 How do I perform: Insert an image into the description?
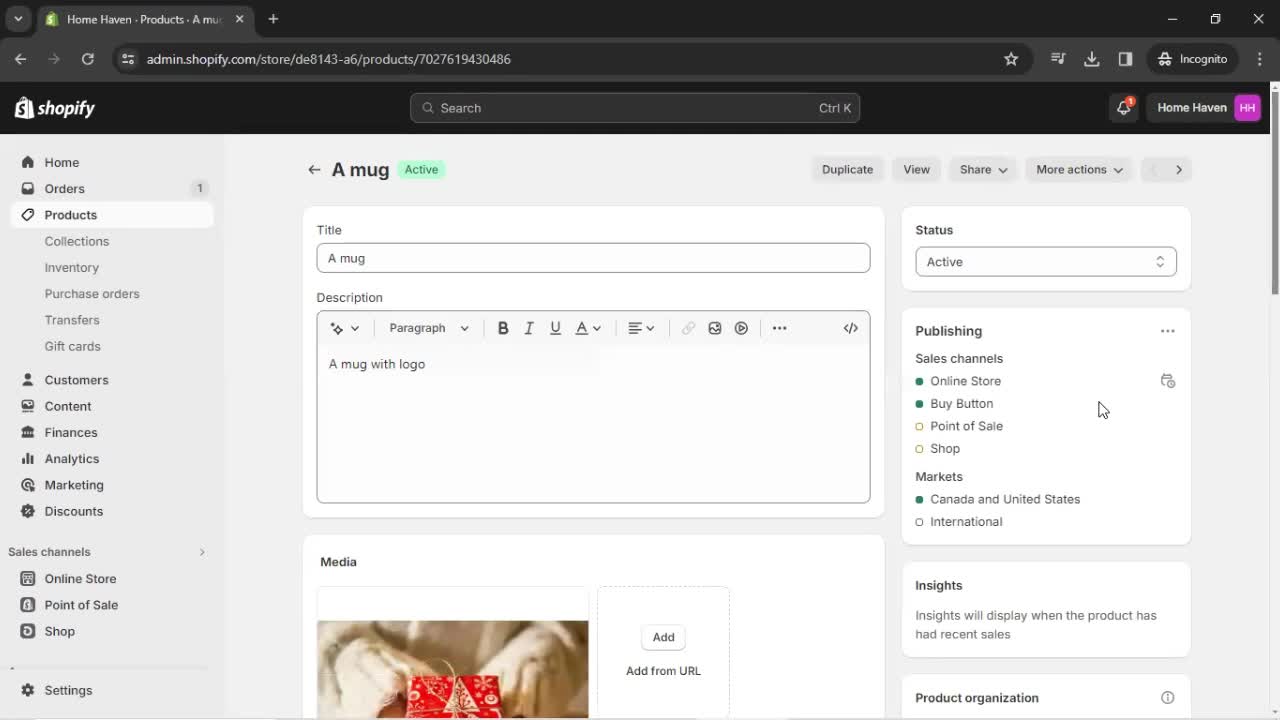click(x=714, y=327)
